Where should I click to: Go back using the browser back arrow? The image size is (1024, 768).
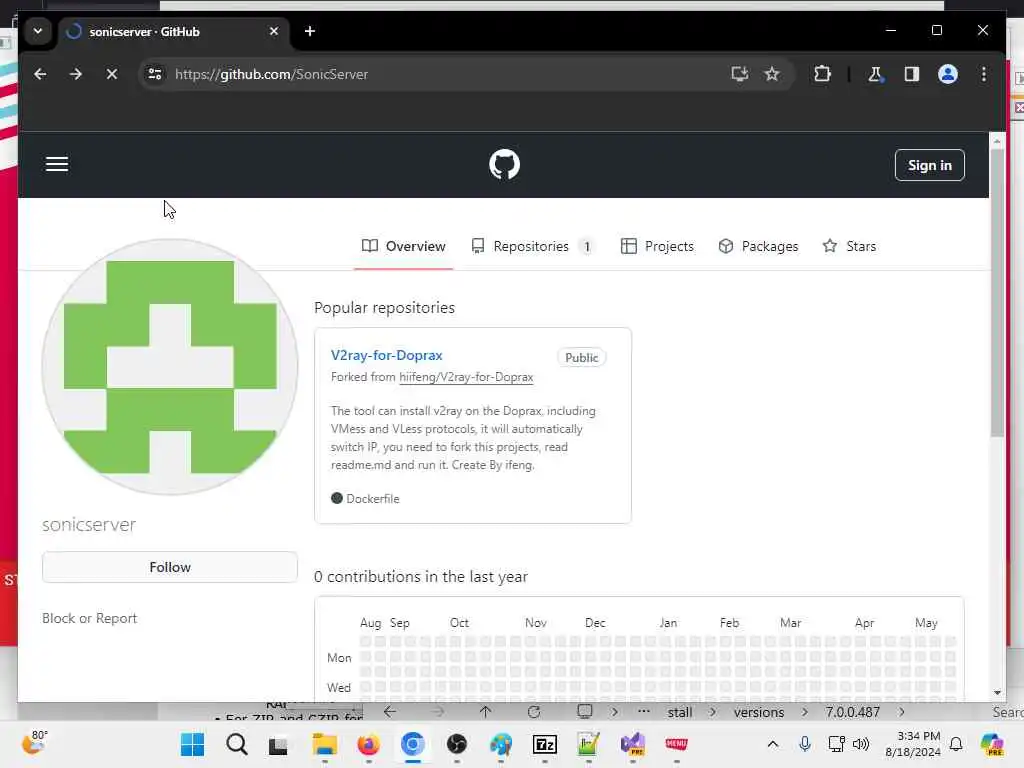[x=40, y=74]
